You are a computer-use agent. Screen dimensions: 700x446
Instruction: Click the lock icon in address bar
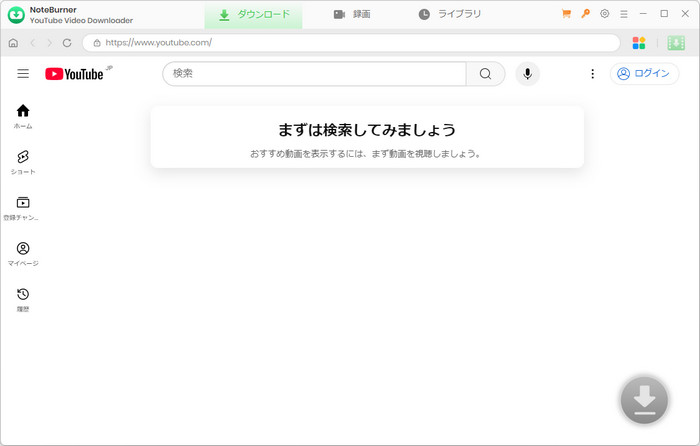click(97, 43)
